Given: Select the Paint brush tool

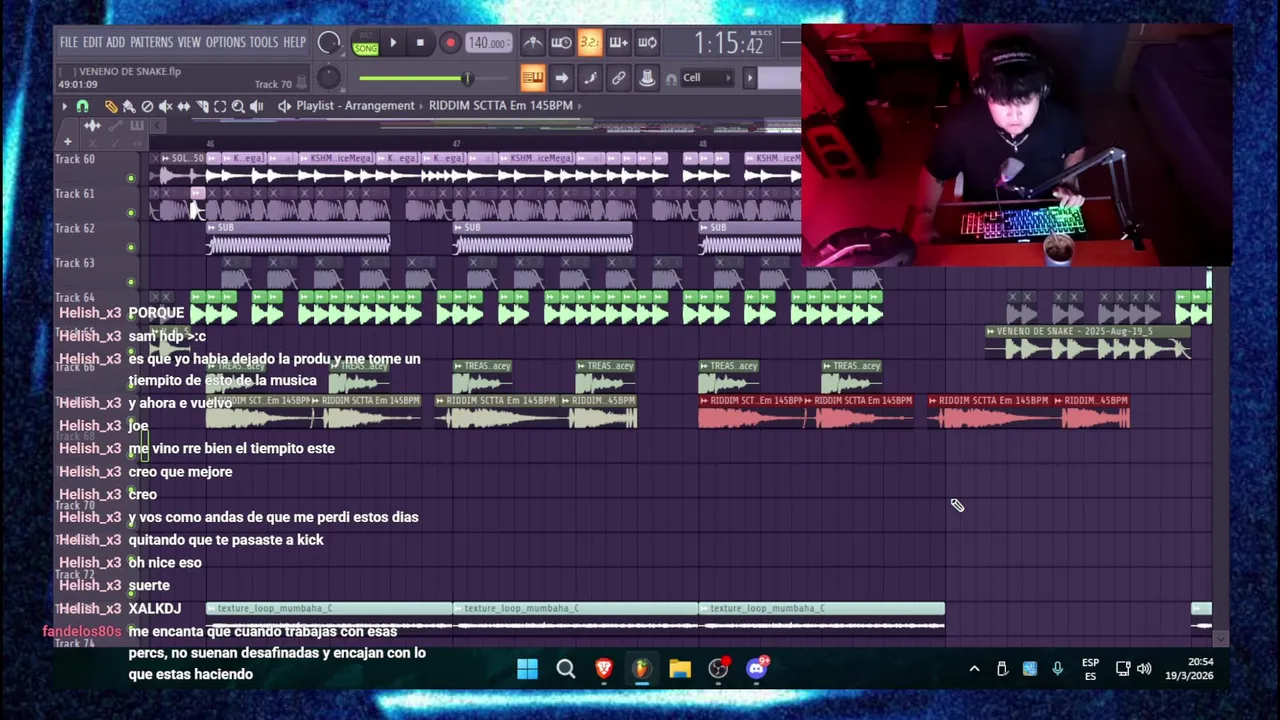Looking at the screenshot, I should click(129, 106).
